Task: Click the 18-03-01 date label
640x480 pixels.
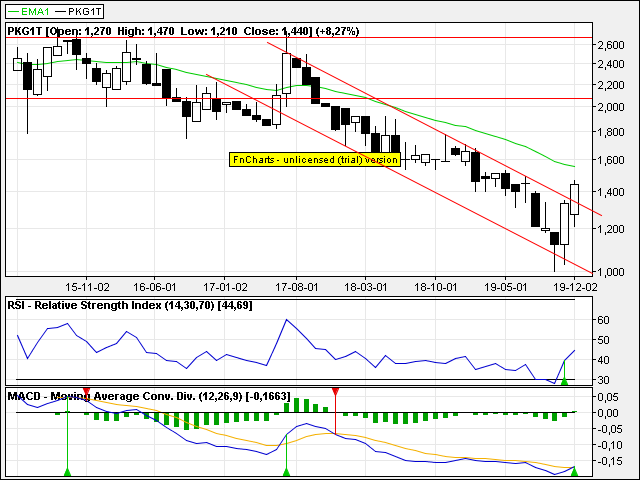Action: point(366,287)
